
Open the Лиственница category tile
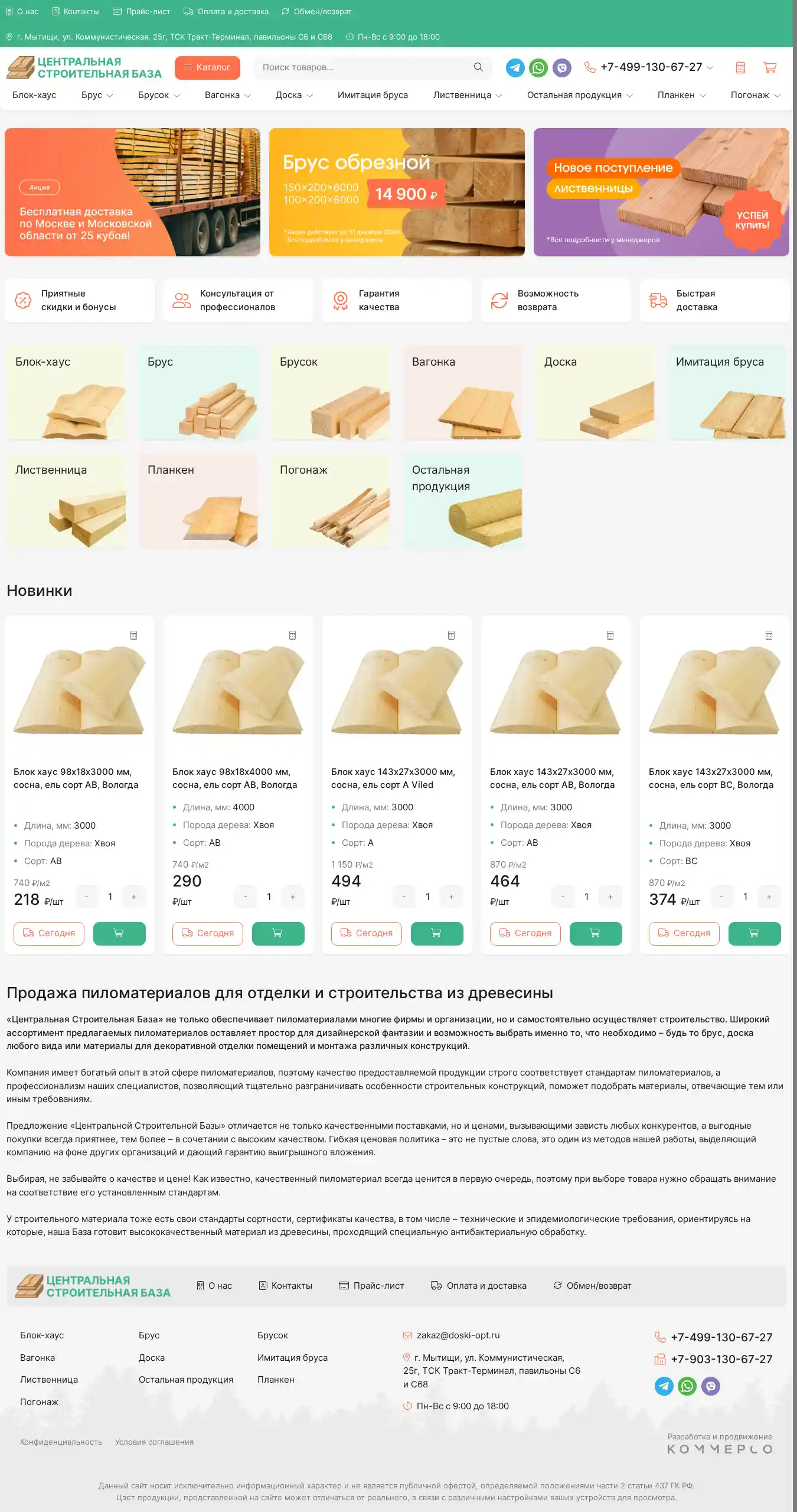coord(66,501)
